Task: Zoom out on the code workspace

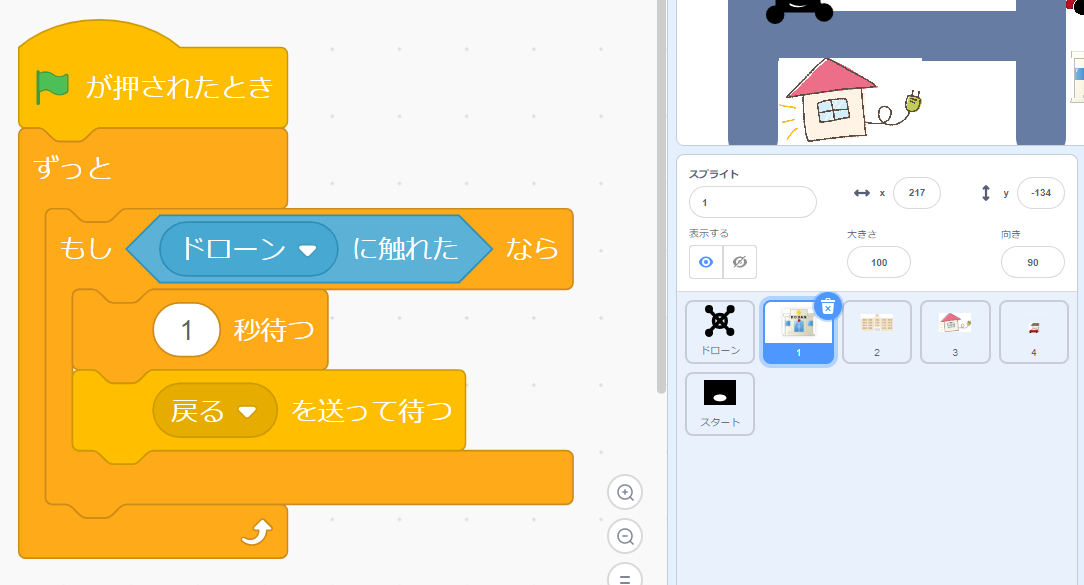Action: (x=625, y=536)
